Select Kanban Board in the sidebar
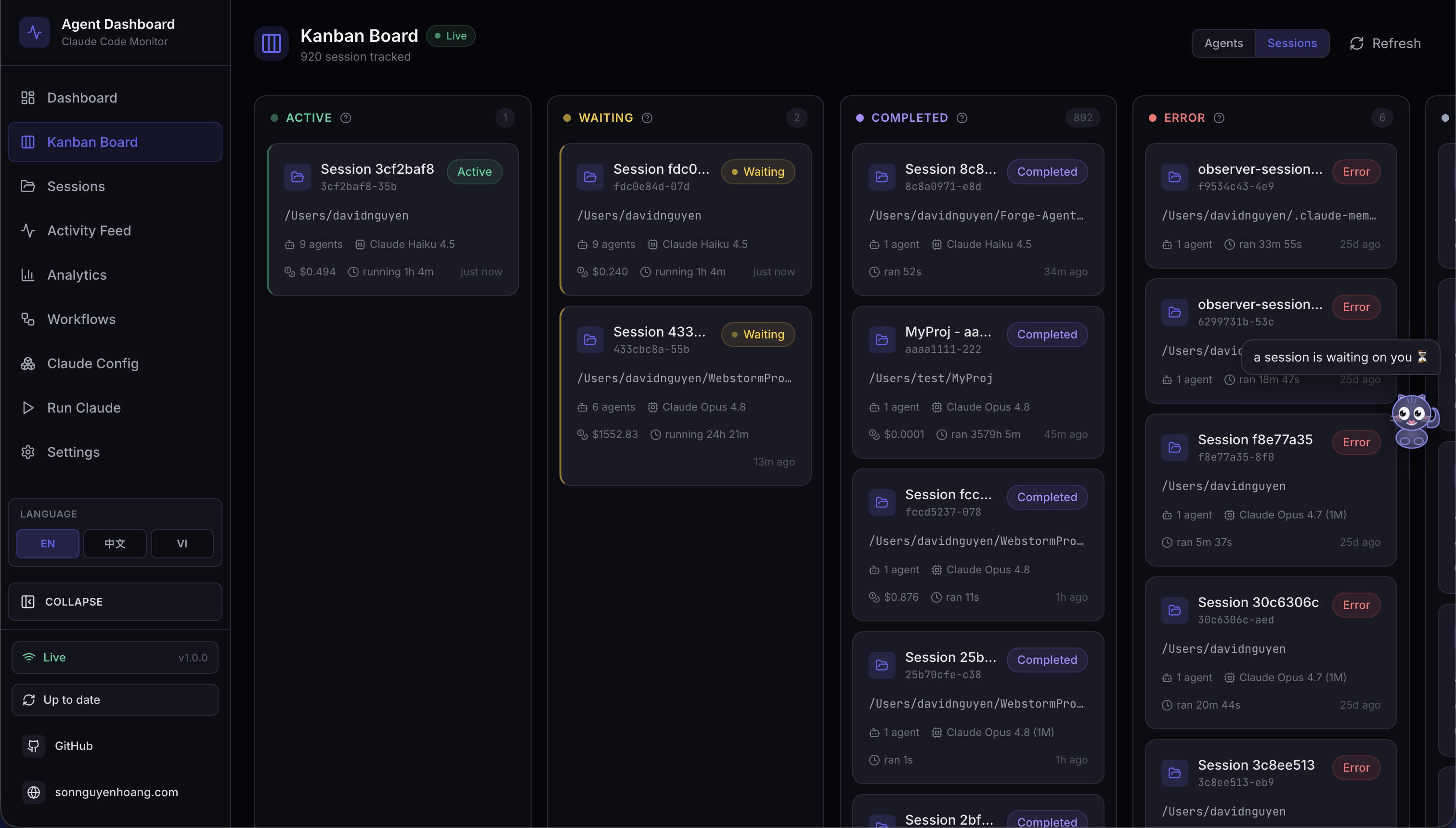1456x828 pixels. 115,142
